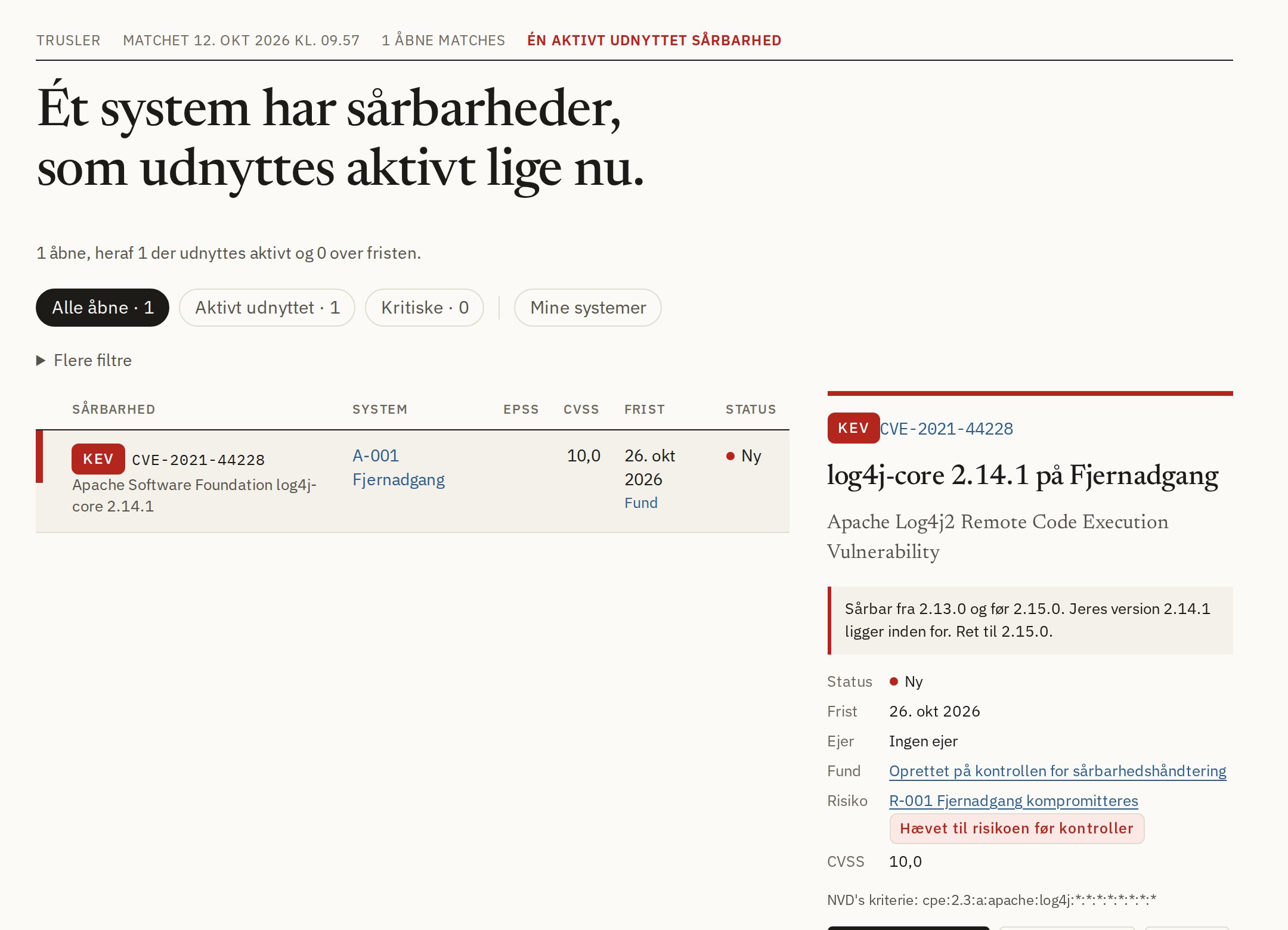Screen dimensions: 1288x930
Task: Click the 'Ny' status in the table row
Action: (744, 456)
